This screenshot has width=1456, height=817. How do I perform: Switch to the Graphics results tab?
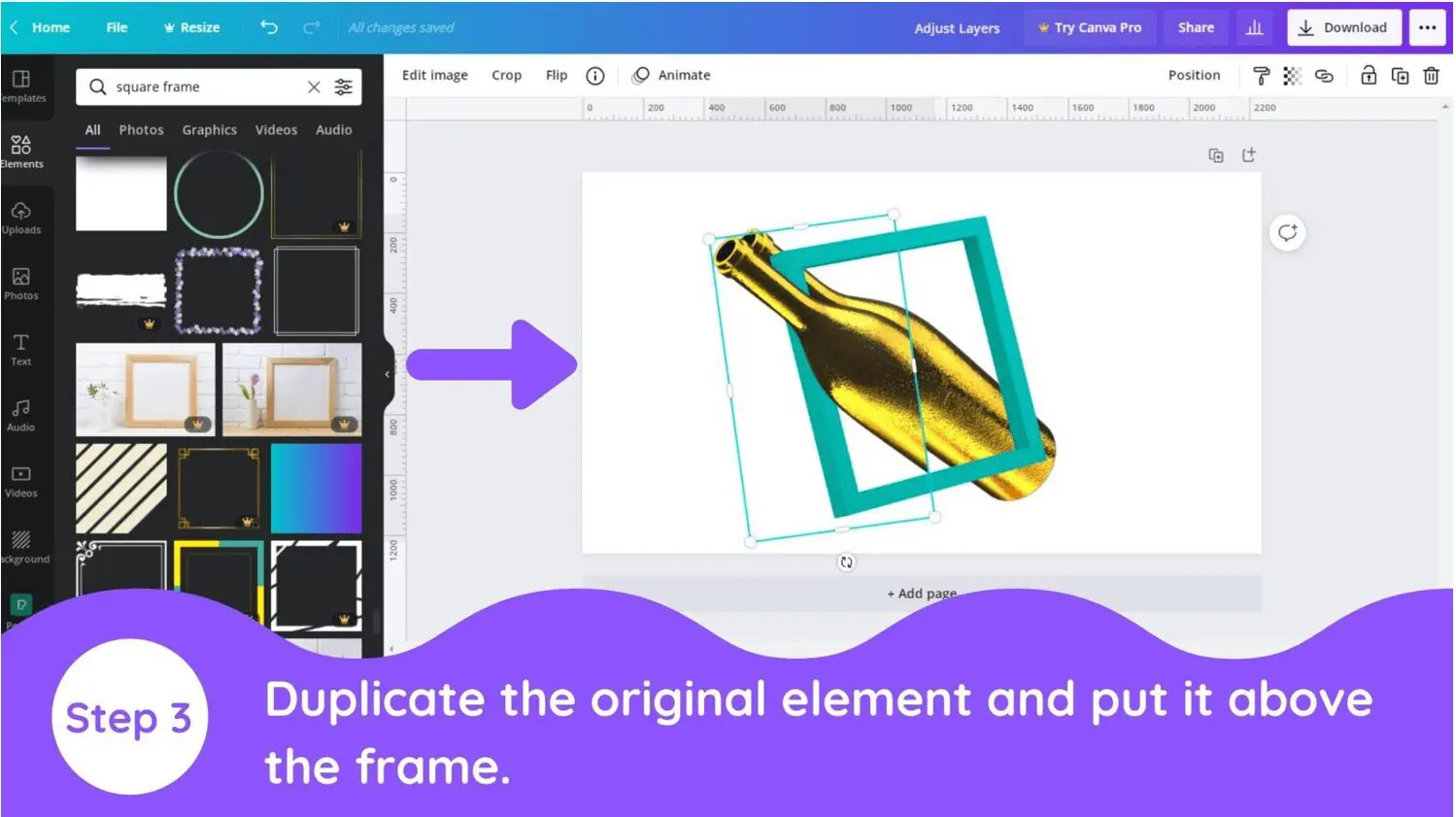(209, 129)
